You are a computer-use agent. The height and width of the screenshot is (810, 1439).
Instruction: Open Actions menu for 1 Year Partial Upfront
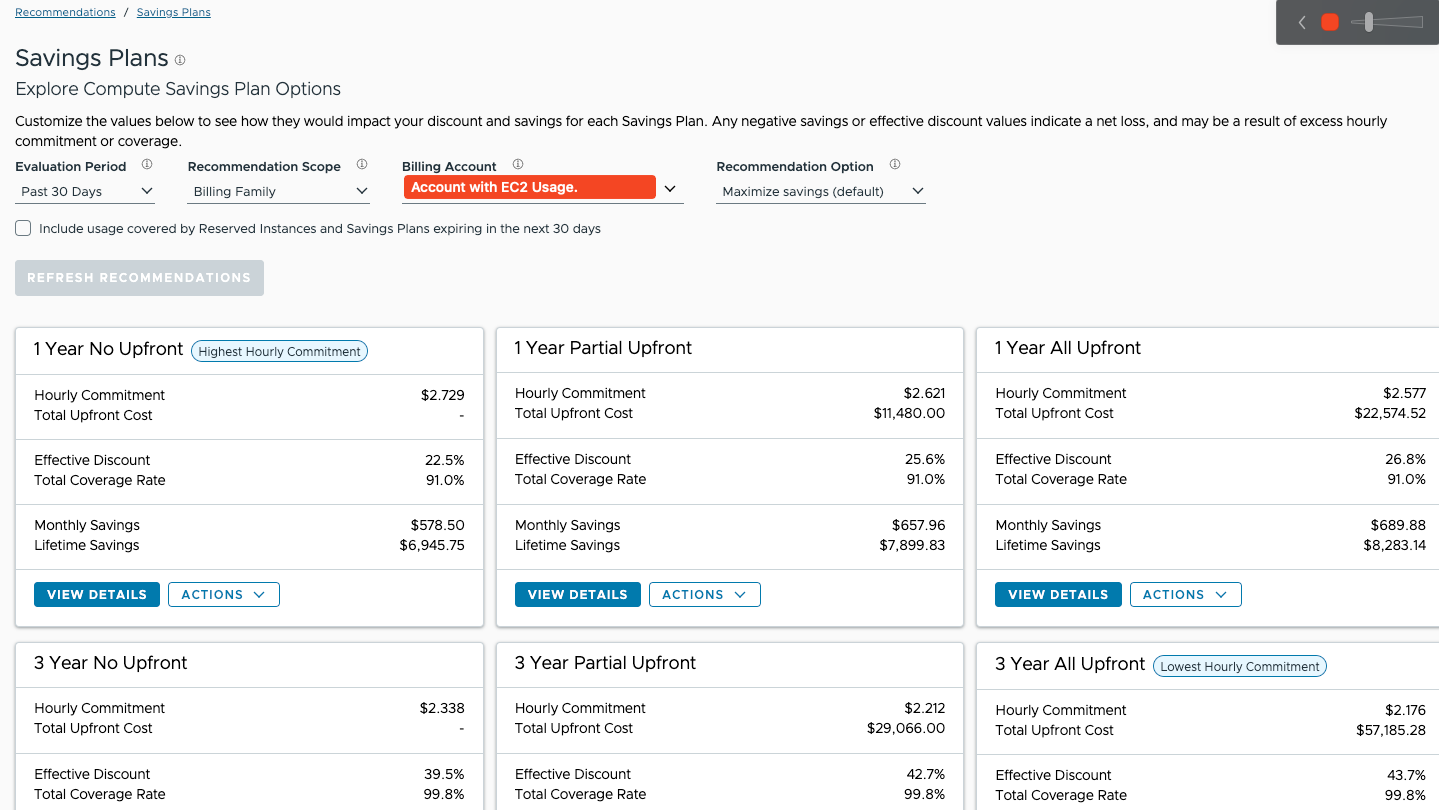[x=704, y=594]
